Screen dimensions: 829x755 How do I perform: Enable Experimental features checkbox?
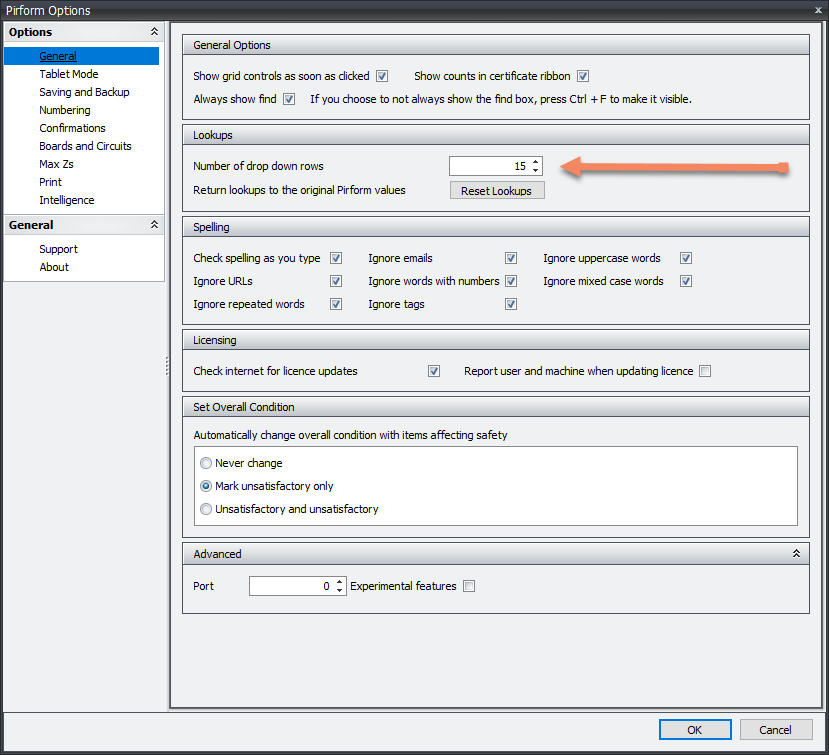(469, 586)
